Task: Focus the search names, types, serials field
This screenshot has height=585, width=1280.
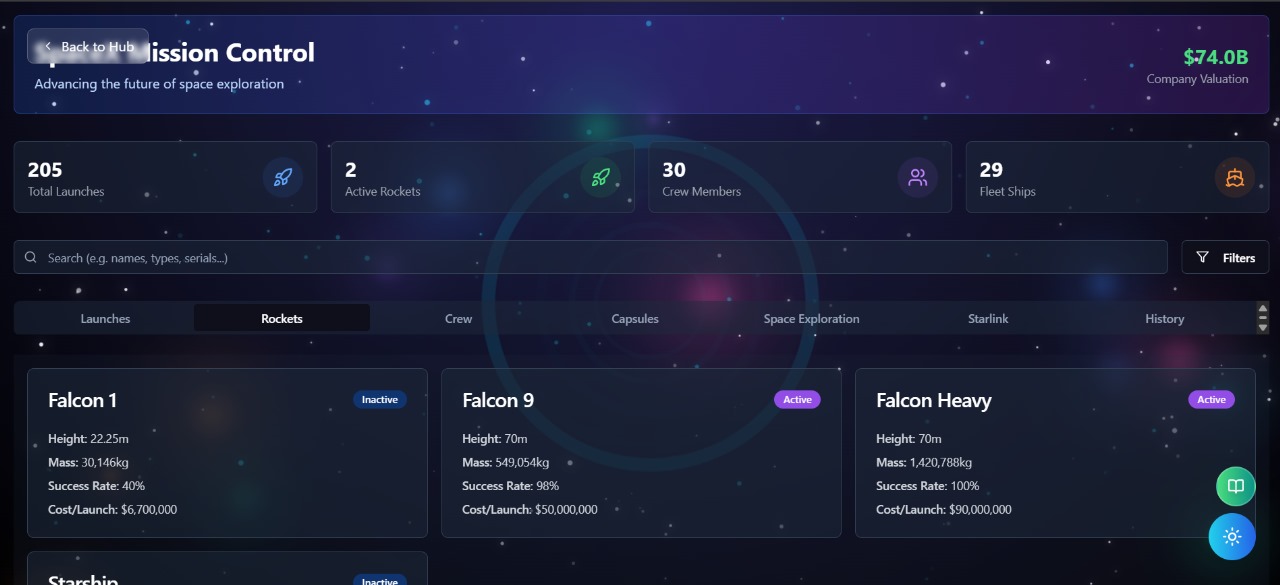Action: (x=590, y=257)
